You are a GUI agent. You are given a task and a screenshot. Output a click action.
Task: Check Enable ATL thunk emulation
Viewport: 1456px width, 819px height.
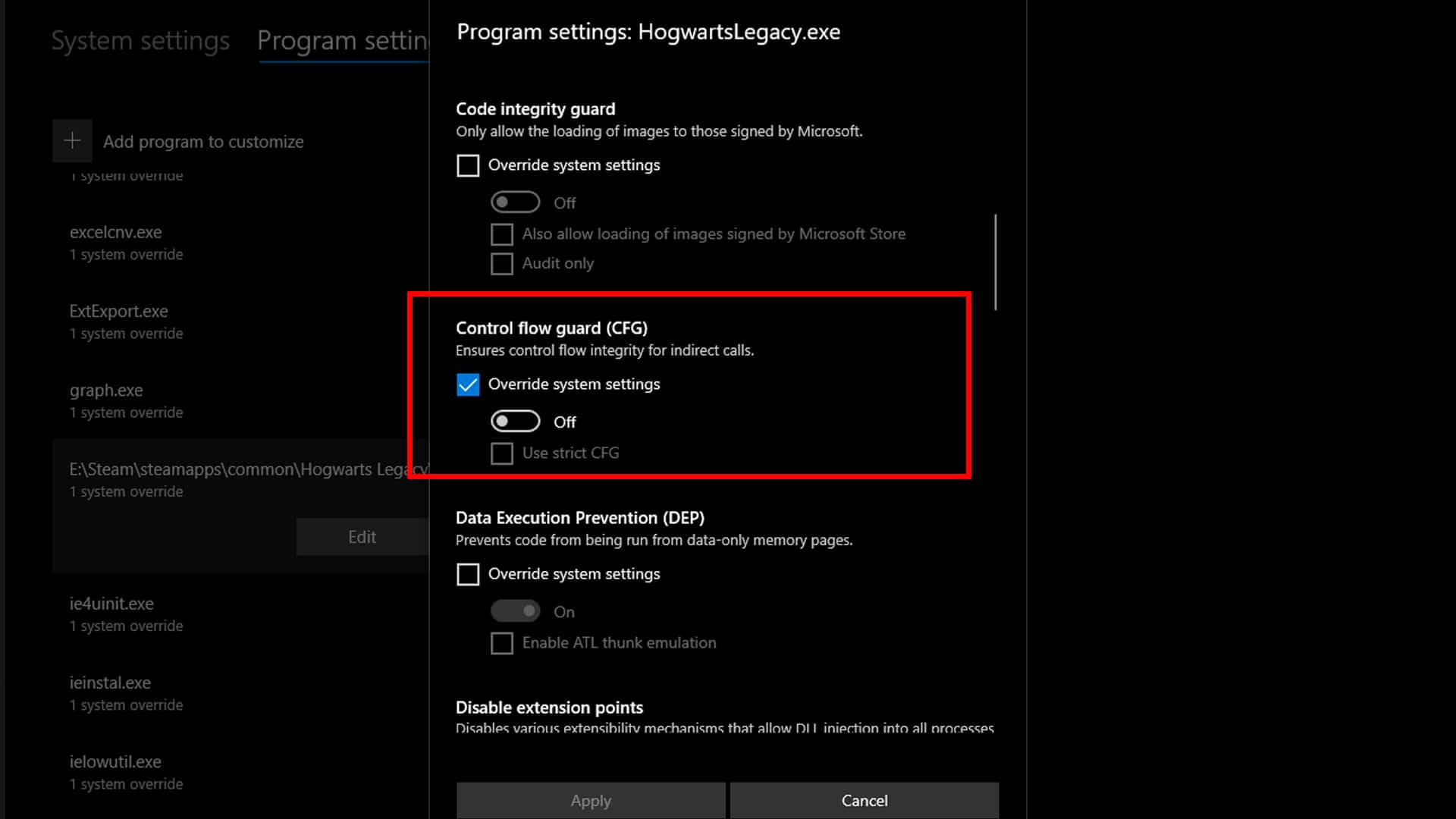[502, 642]
